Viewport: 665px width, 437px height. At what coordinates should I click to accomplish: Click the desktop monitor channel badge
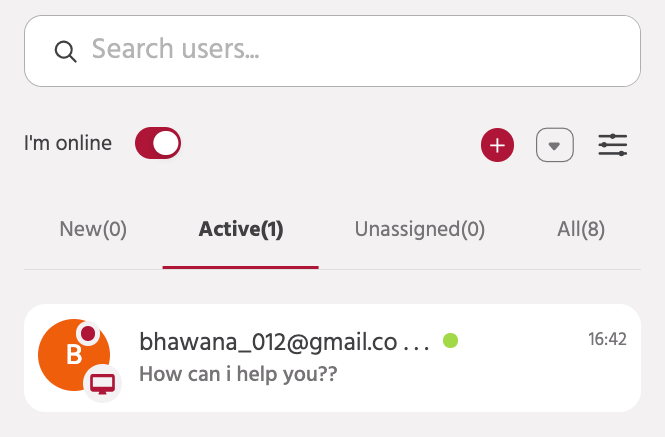101,382
